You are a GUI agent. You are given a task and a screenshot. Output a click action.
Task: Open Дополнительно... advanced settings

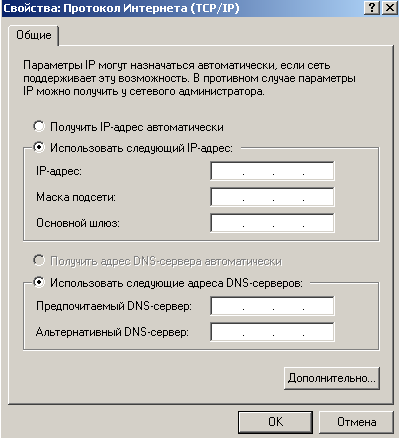coord(332,378)
